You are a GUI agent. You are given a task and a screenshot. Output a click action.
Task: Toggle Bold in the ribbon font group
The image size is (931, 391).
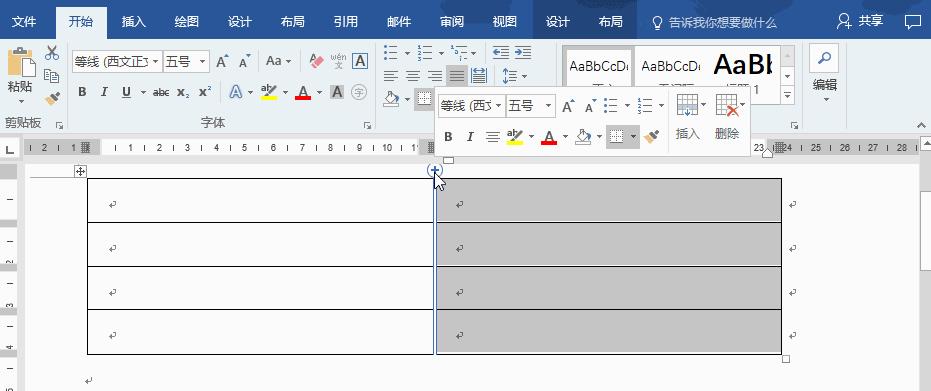click(x=83, y=92)
